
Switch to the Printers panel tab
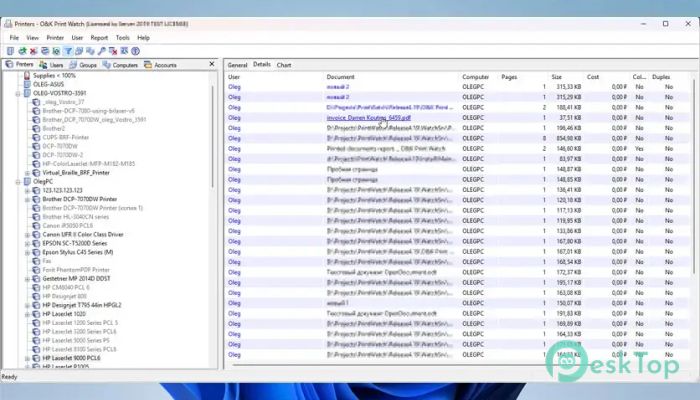click(x=20, y=65)
